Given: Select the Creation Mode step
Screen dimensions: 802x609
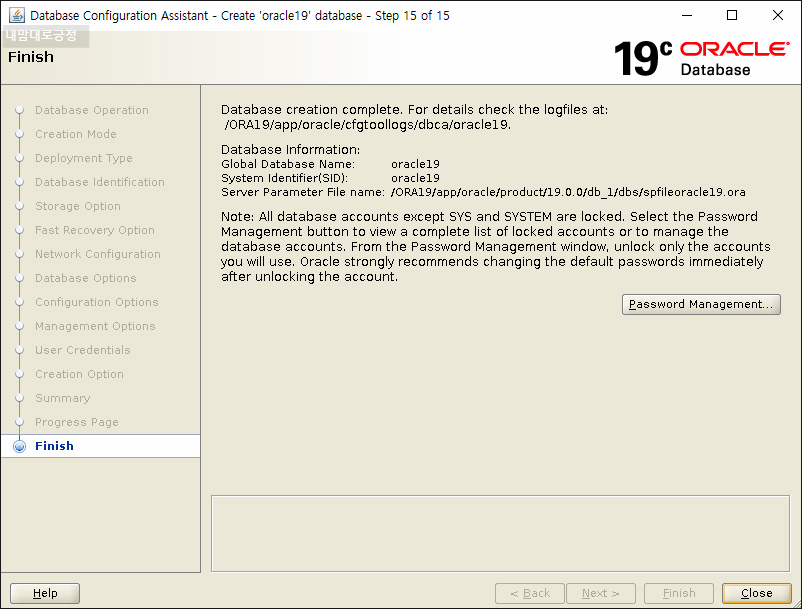Looking at the screenshot, I should point(76,133).
